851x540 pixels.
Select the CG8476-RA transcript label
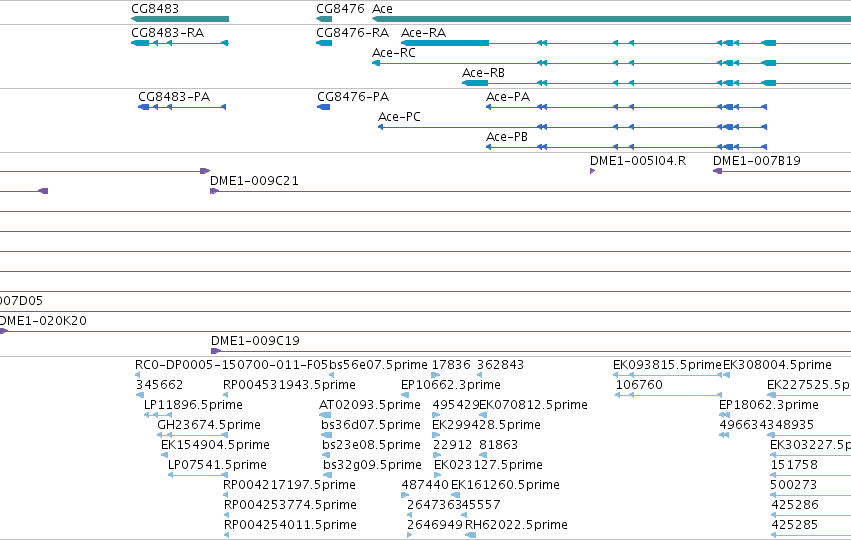coord(353,33)
